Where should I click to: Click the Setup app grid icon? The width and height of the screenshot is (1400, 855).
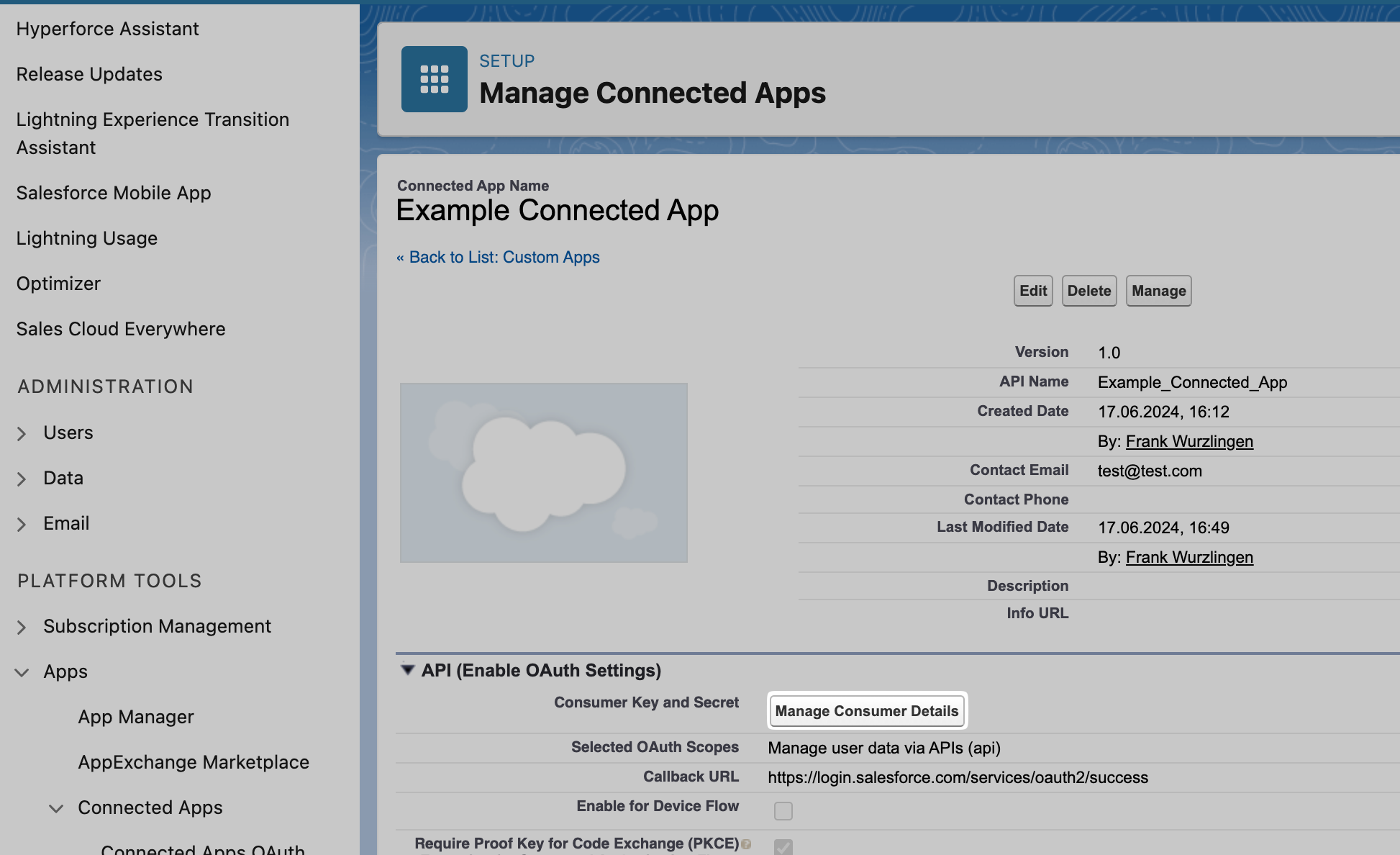pos(434,79)
